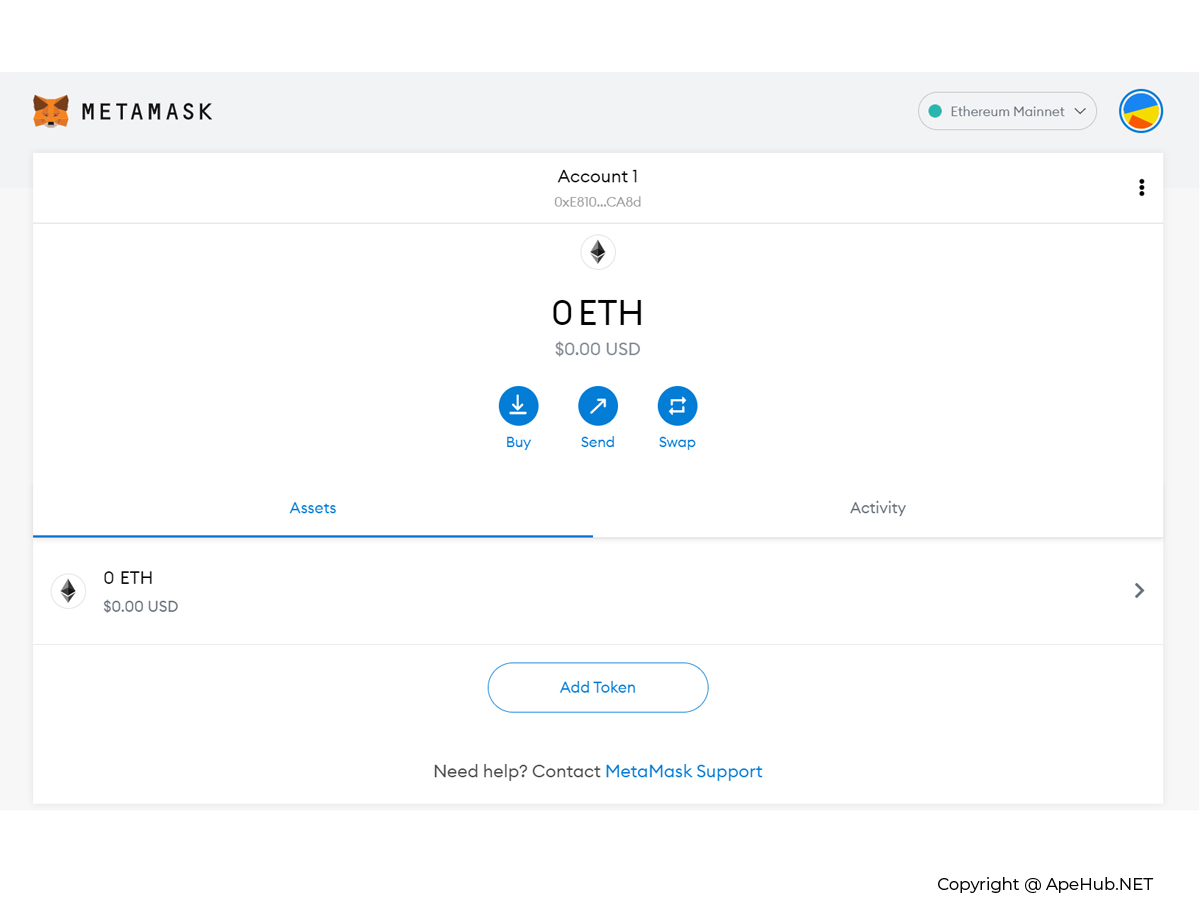Click the $0.00 USD under main balance
The height and width of the screenshot is (900, 1200).
(x=597, y=349)
